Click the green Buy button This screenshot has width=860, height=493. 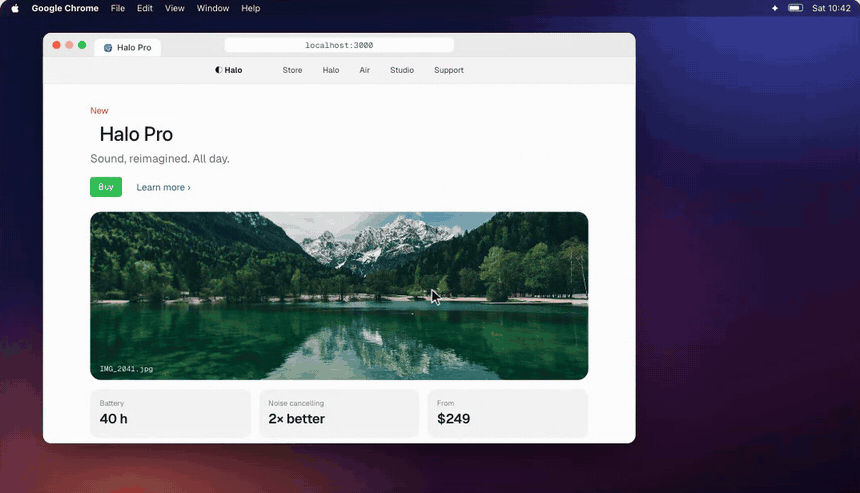coord(106,187)
